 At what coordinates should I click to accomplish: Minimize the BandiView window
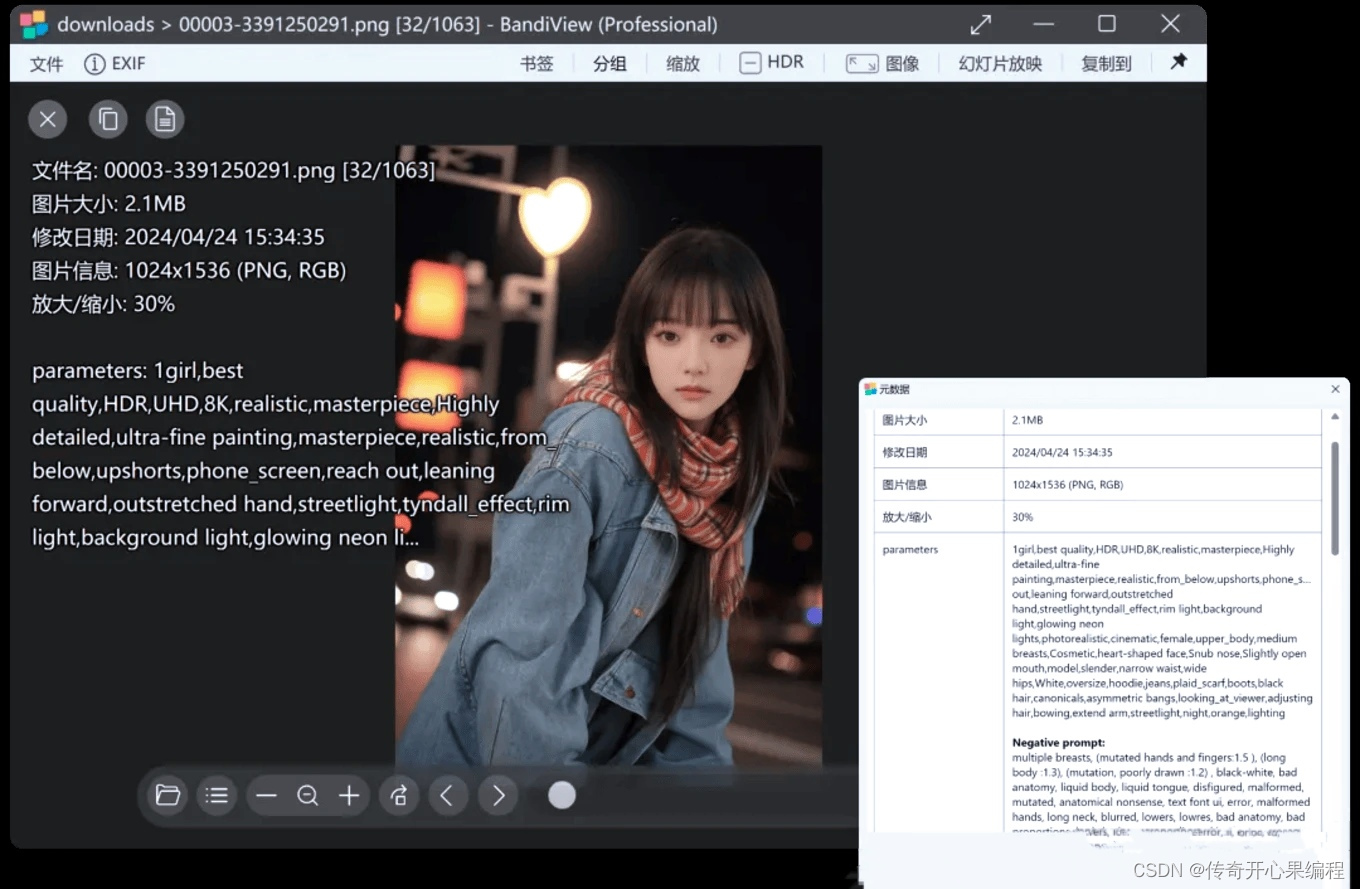pyautogui.click(x=1044, y=24)
